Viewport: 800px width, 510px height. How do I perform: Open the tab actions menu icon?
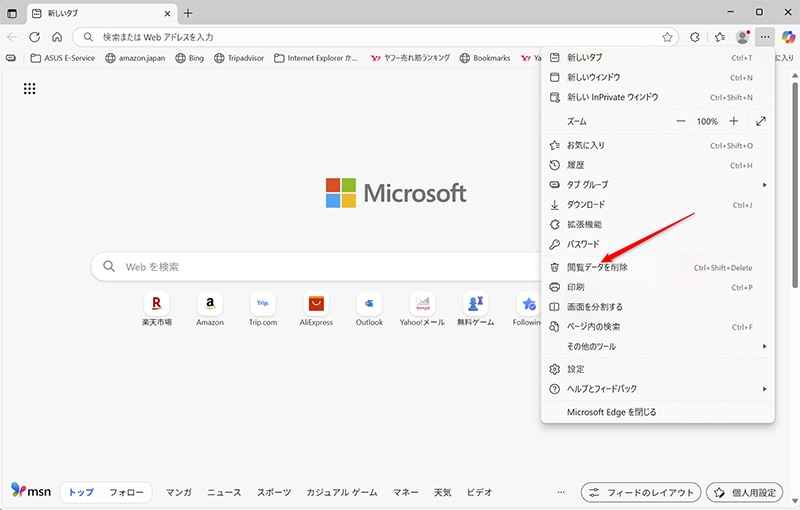[12, 13]
